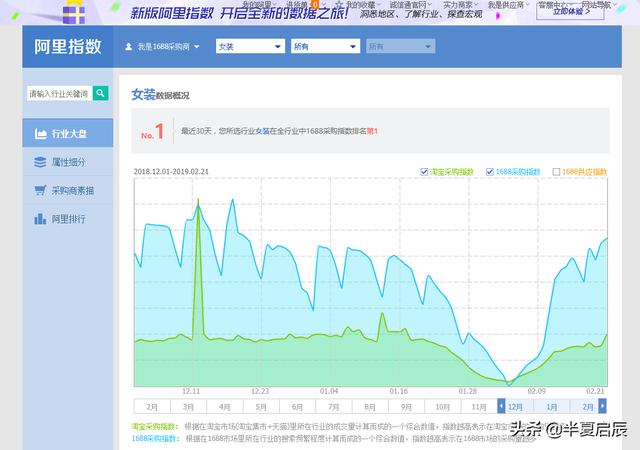The height and width of the screenshot is (450, 640).
Task: Expand 网站导航 in top navigation
Action: click(598, 4)
